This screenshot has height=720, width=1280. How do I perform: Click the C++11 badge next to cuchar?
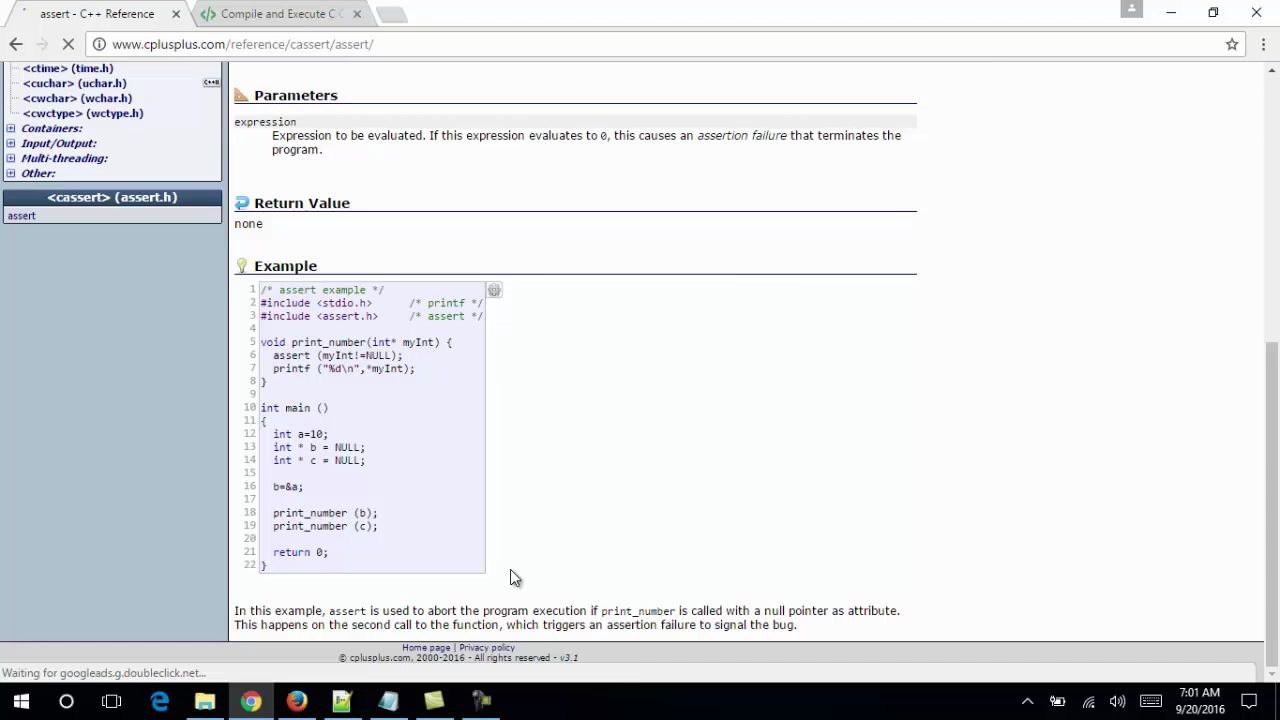pos(211,82)
